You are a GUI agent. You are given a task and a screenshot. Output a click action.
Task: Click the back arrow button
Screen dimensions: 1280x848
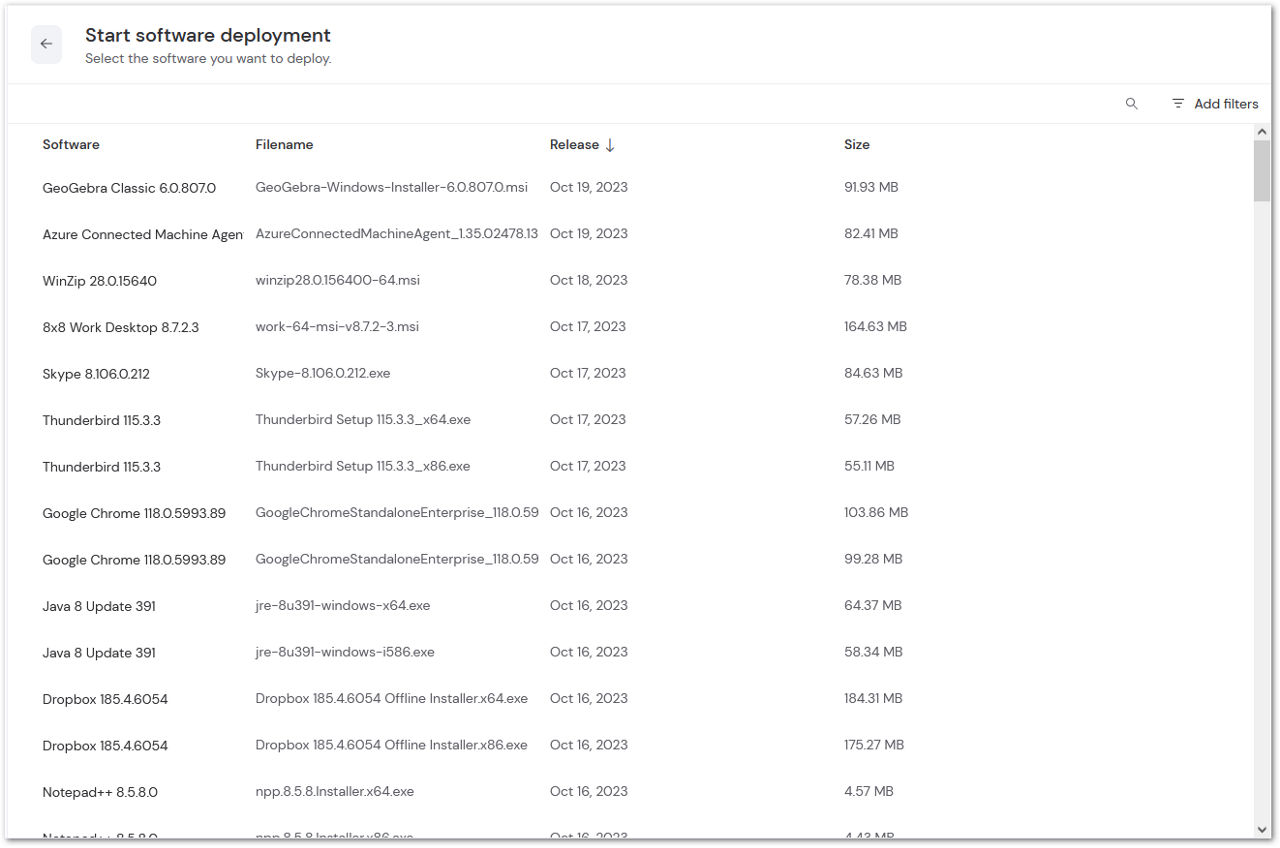pos(46,44)
